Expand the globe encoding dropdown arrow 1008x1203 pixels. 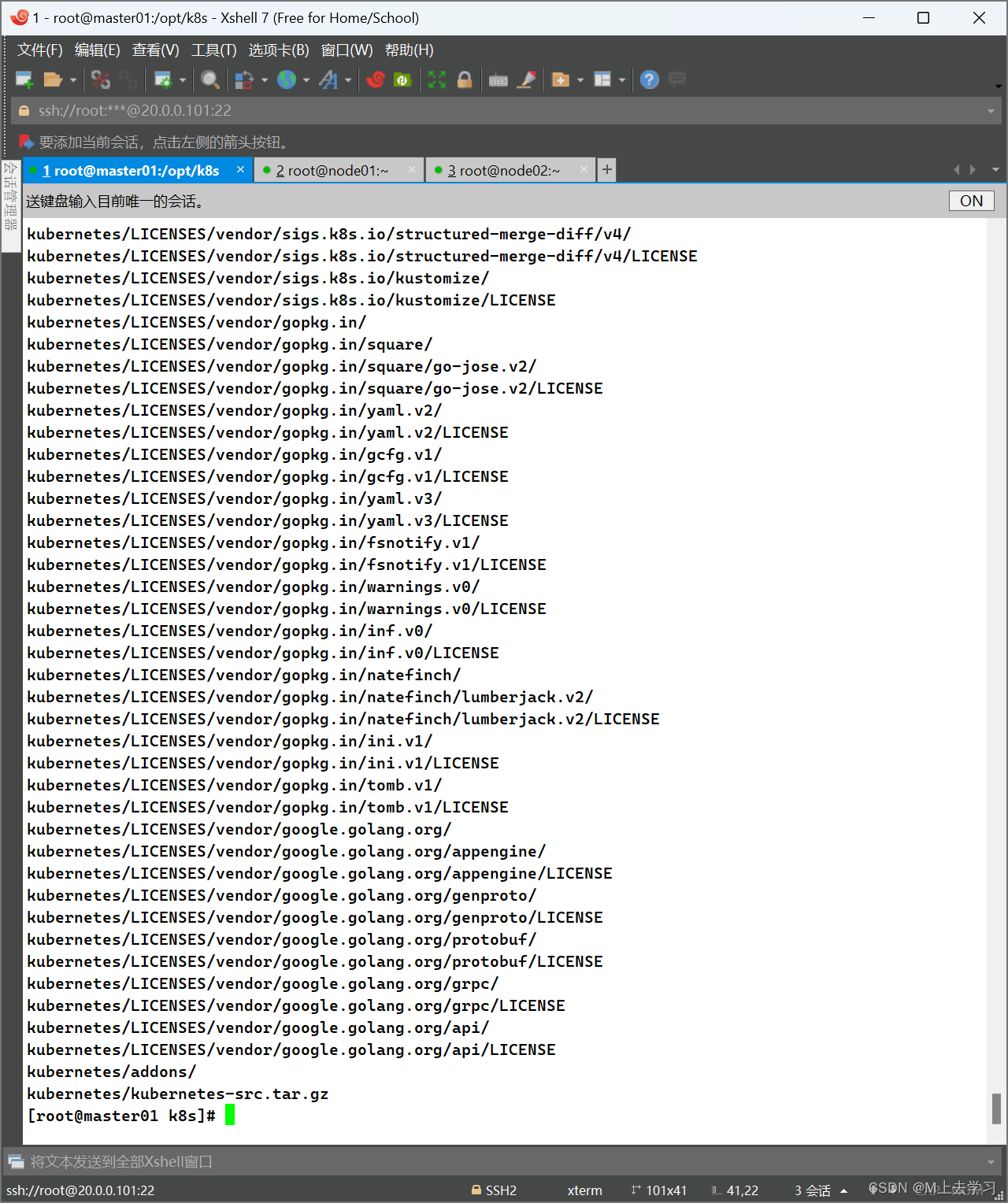306,80
